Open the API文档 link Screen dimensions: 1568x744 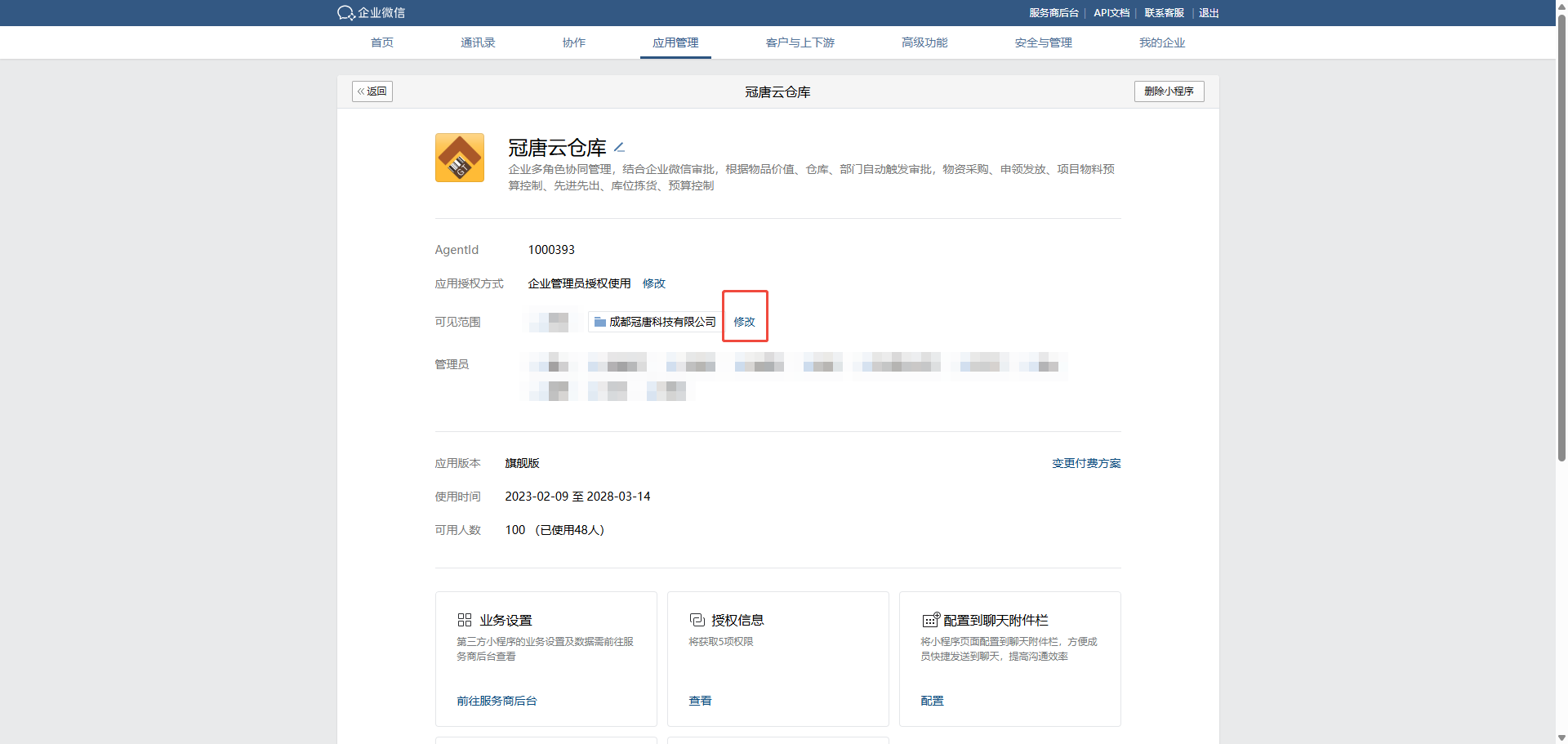pos(1111,13)
